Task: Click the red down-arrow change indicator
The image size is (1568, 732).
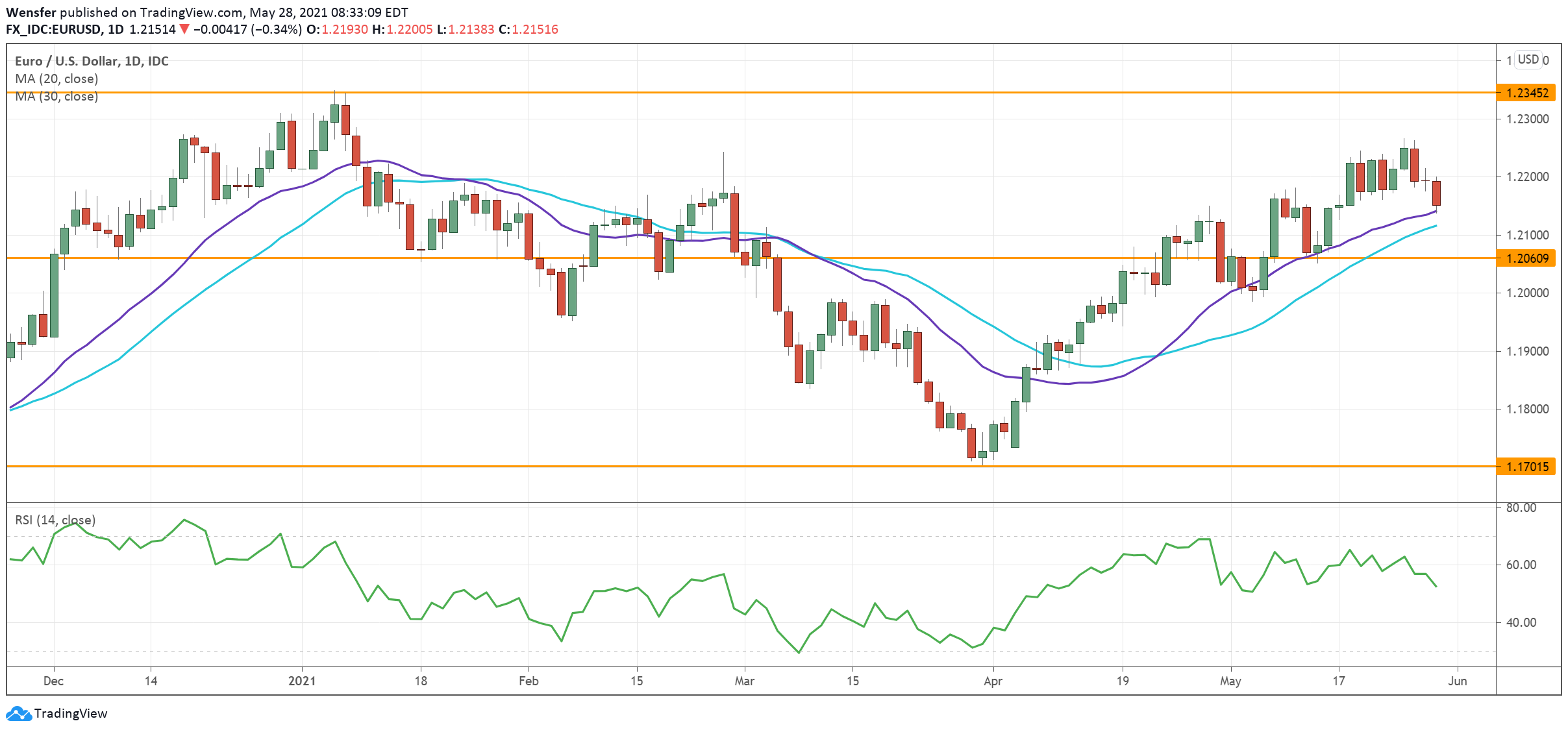Action: click(x=184, y=29)
